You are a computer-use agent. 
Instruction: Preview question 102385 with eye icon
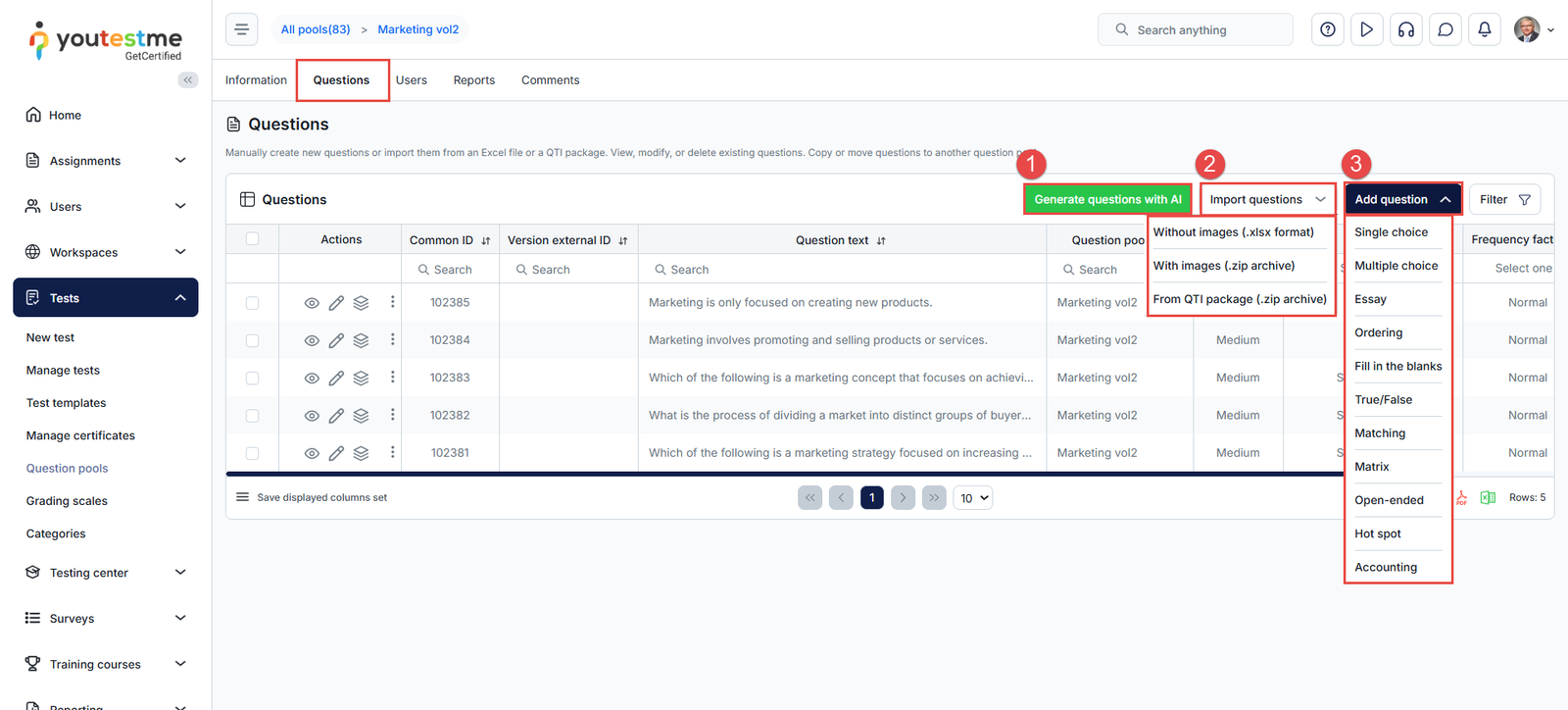click(312, 303)
